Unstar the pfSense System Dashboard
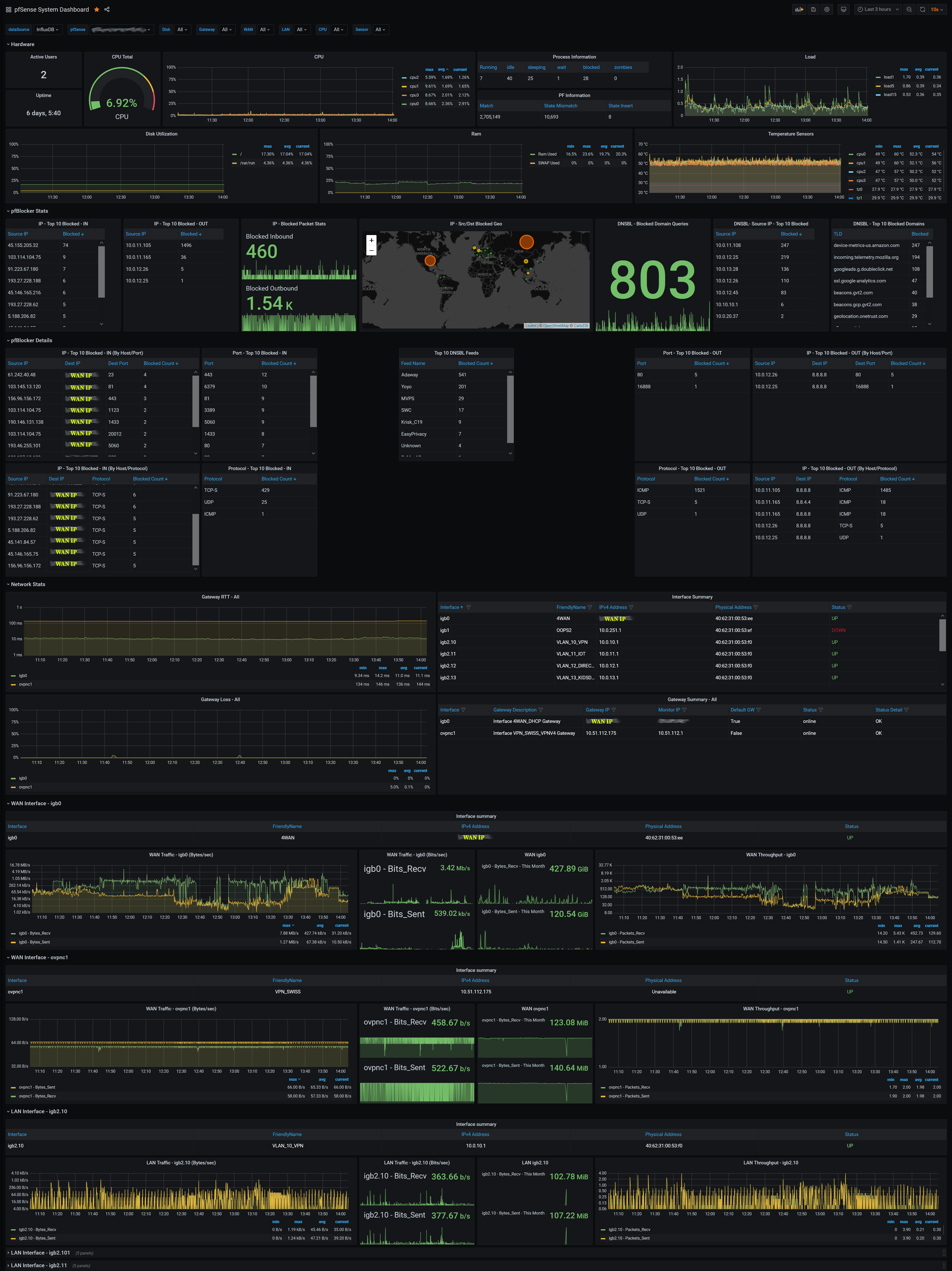The height and width of the screenshot is (1271, 952). 96,10
